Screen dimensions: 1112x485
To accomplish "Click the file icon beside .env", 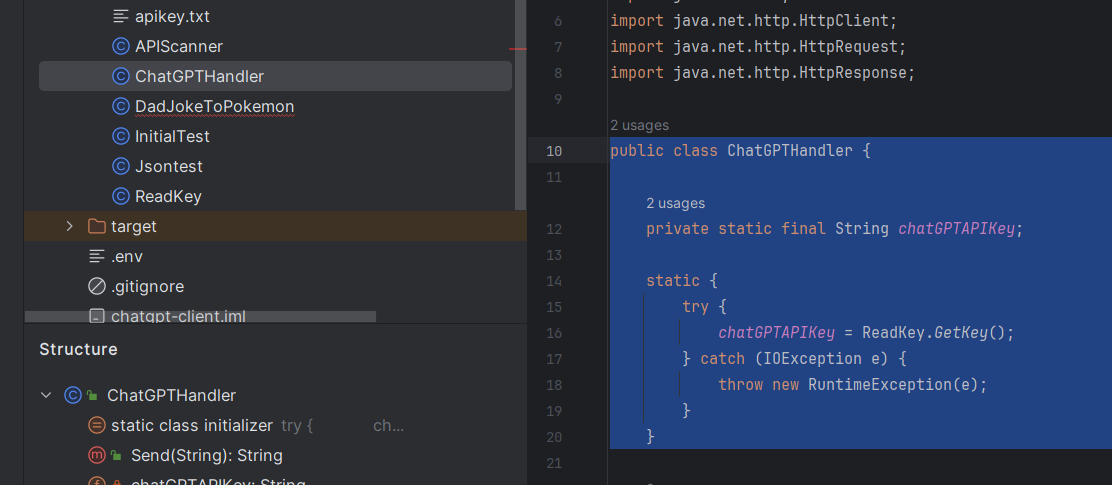I will (96, 257).
